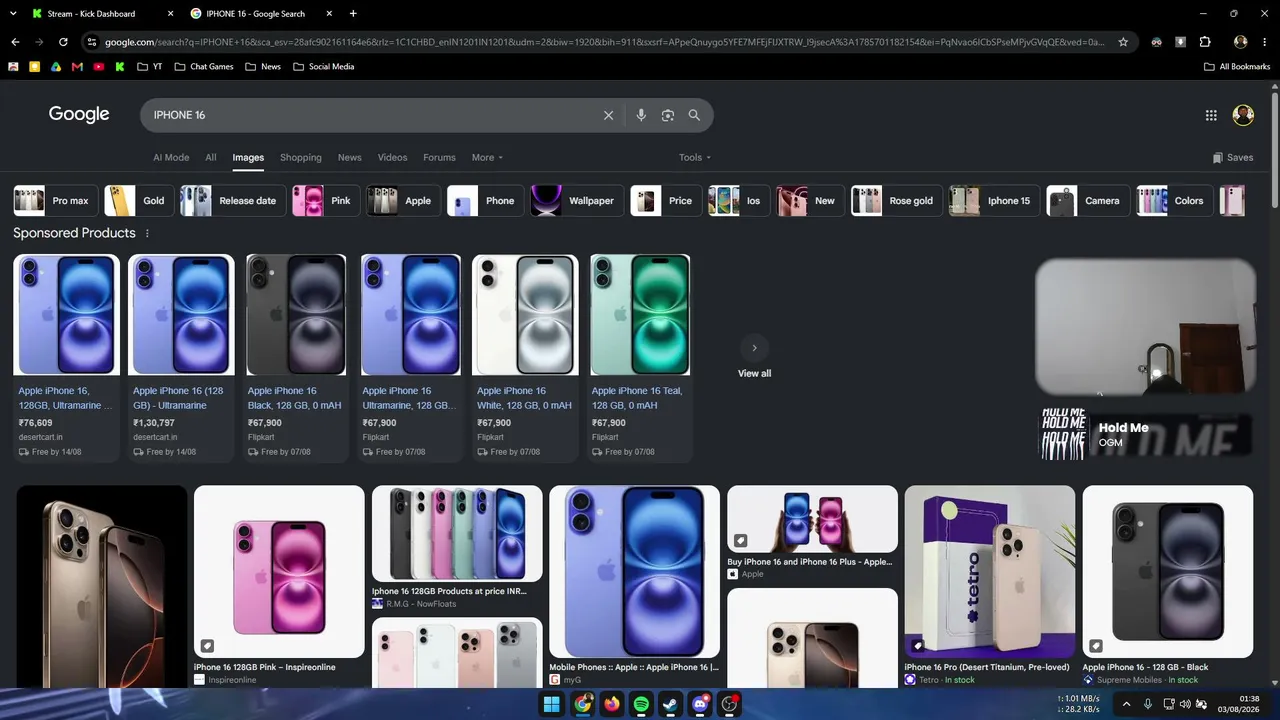Expand the More search categories dropdown
Viewport: 1280px width, 720px height.
[x=487, y=157]
